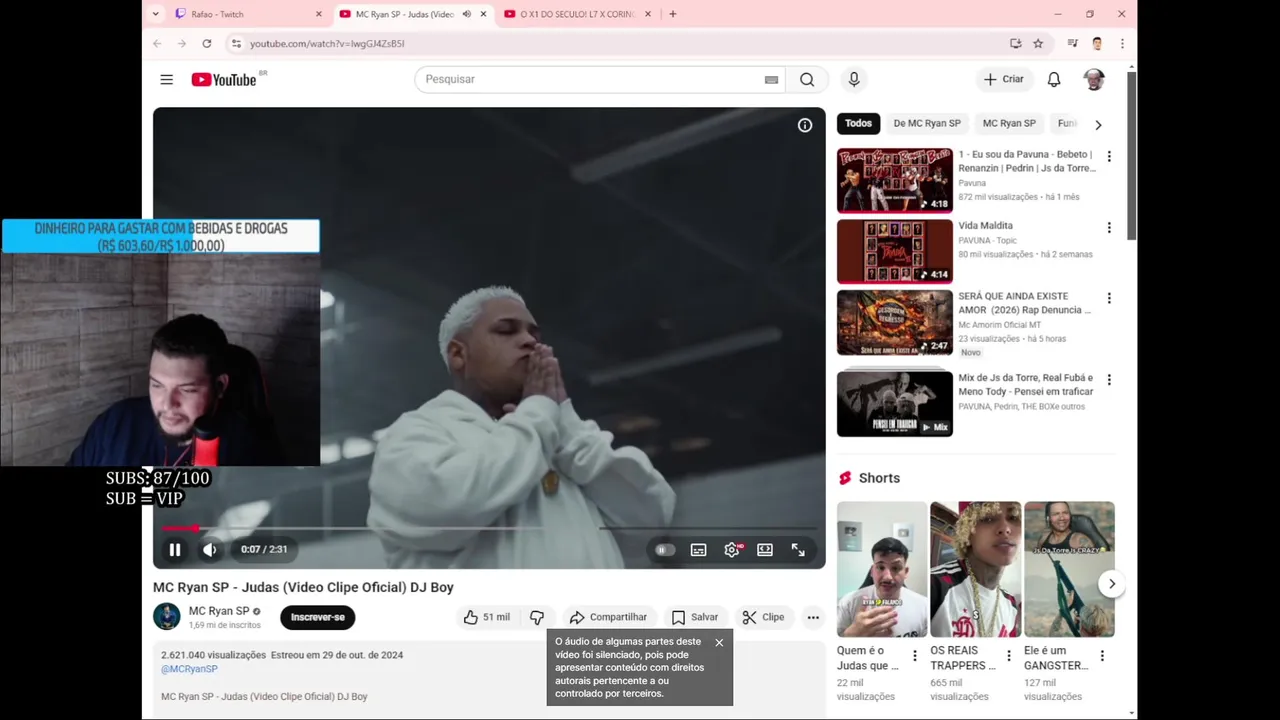
Task: Show video info card icon
Action: coord(805,125)
